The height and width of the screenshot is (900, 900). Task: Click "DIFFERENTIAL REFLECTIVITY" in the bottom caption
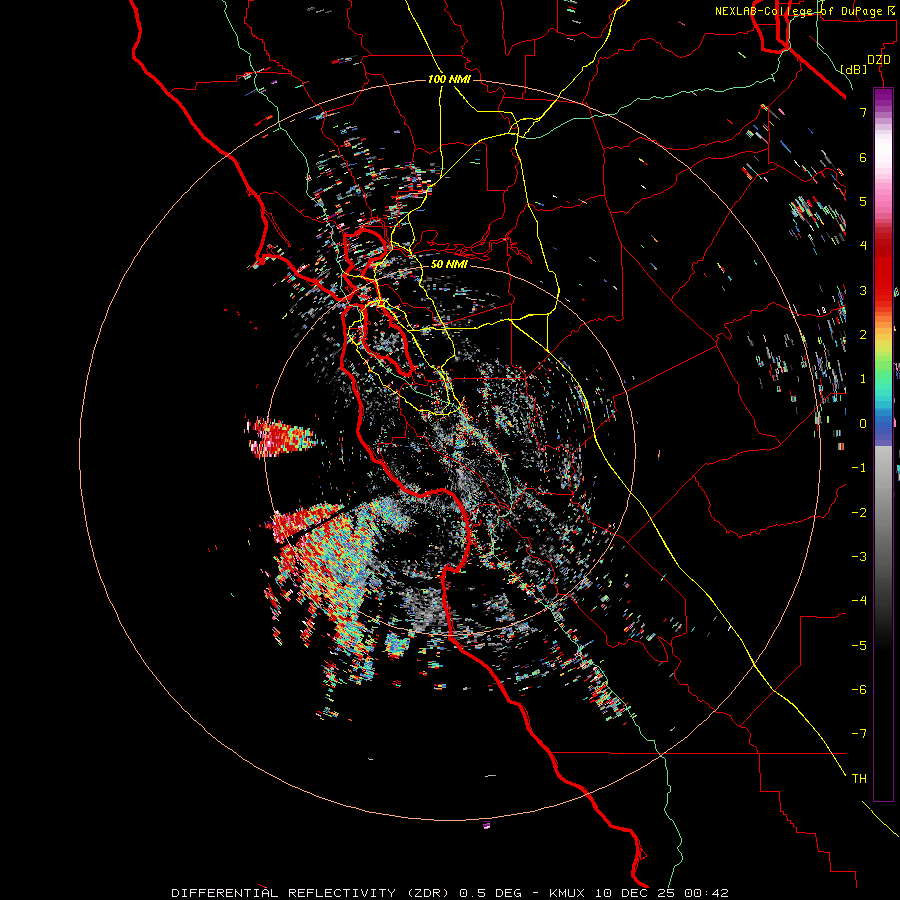coord(284,893)
